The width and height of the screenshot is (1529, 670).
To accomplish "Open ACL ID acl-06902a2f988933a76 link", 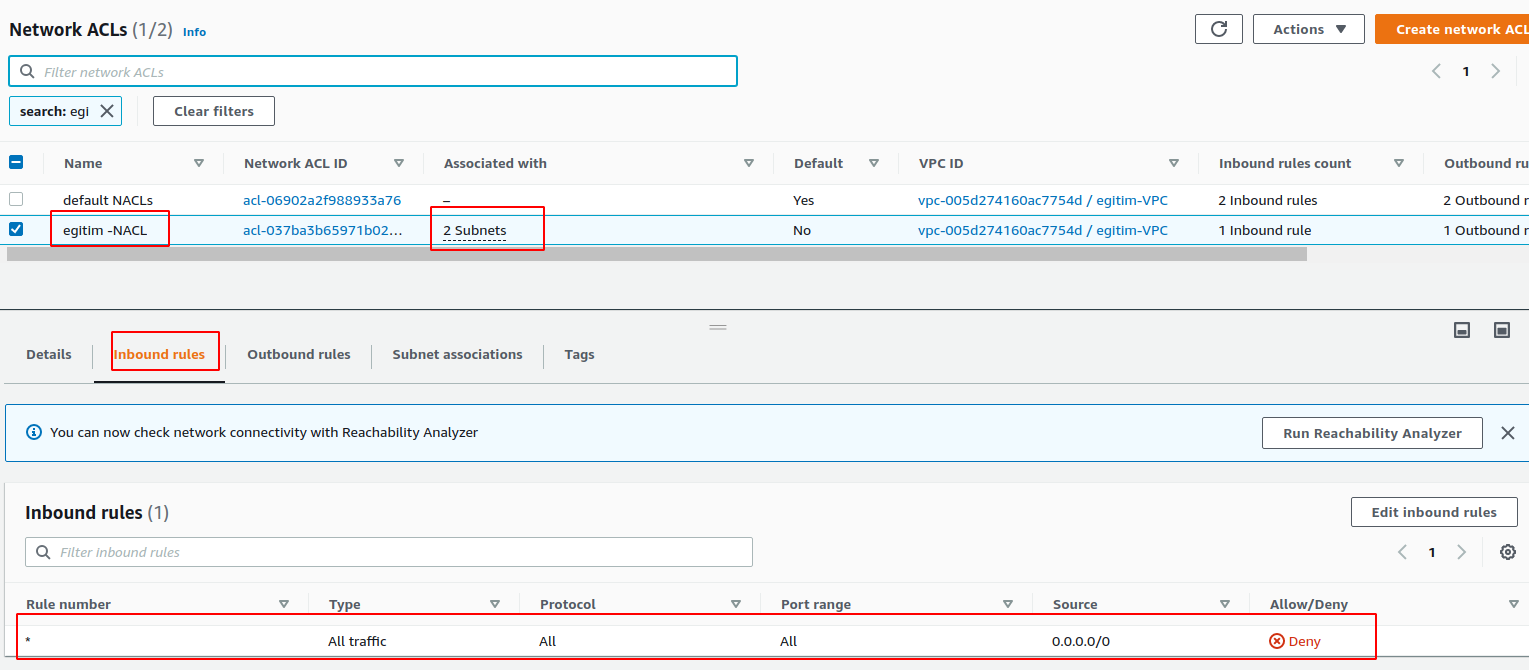I will coord(322,200).
